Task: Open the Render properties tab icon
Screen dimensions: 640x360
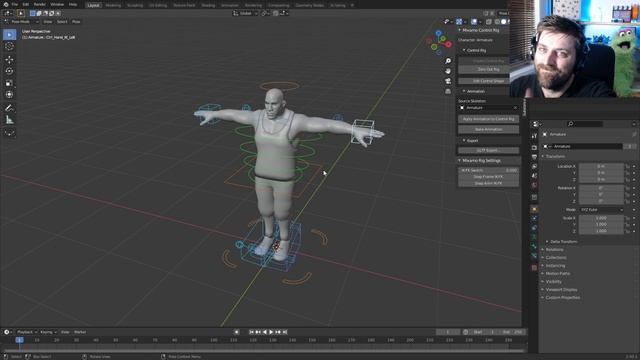Action: tap(534, 147)
